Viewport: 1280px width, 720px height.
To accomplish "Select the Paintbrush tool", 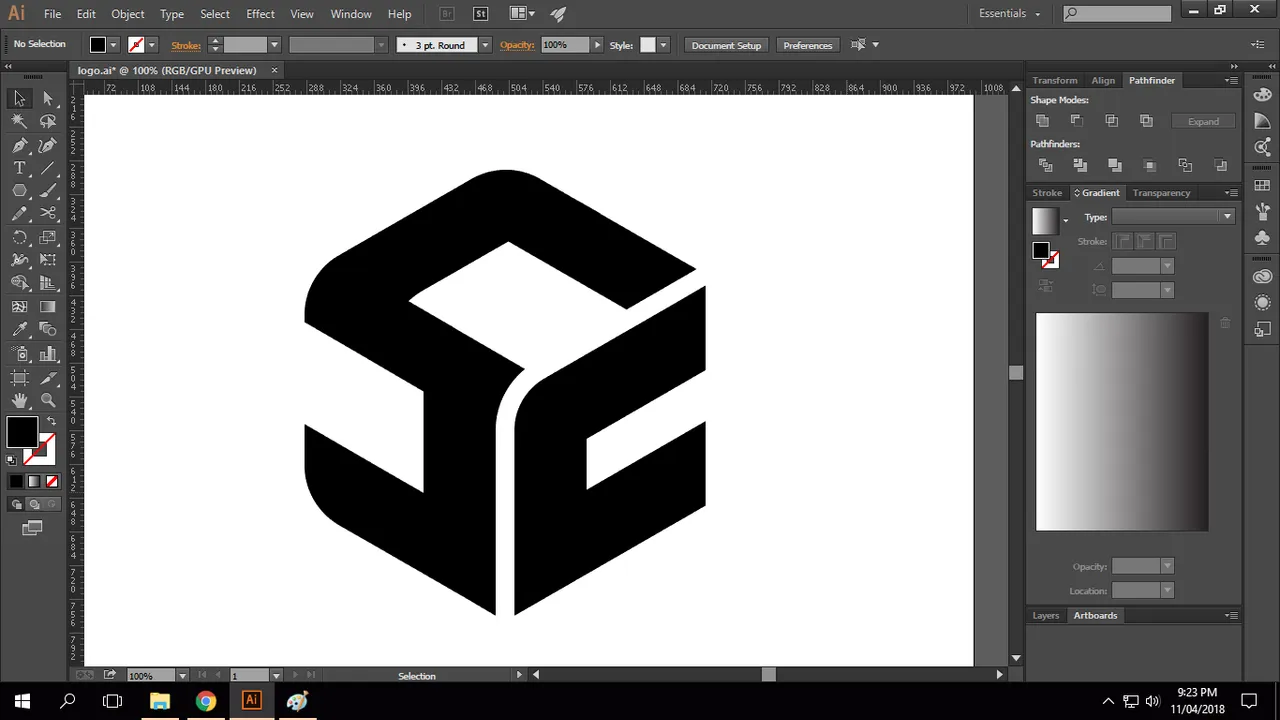I will click(x=48, y=191).
